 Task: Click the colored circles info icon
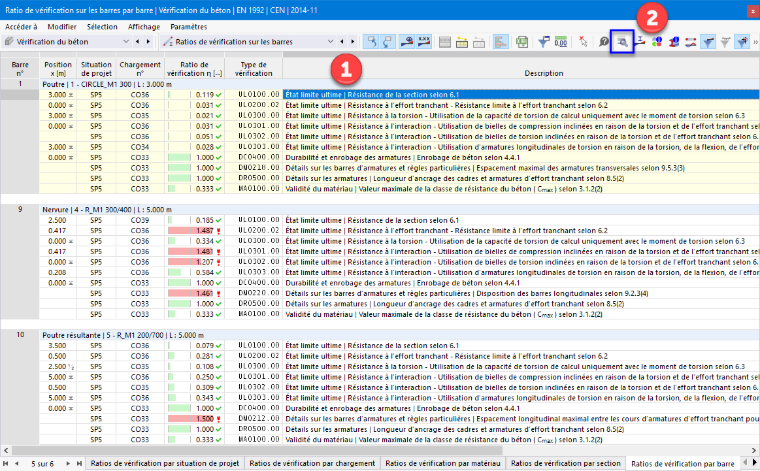pyautogui.click(x=657, y=42)
